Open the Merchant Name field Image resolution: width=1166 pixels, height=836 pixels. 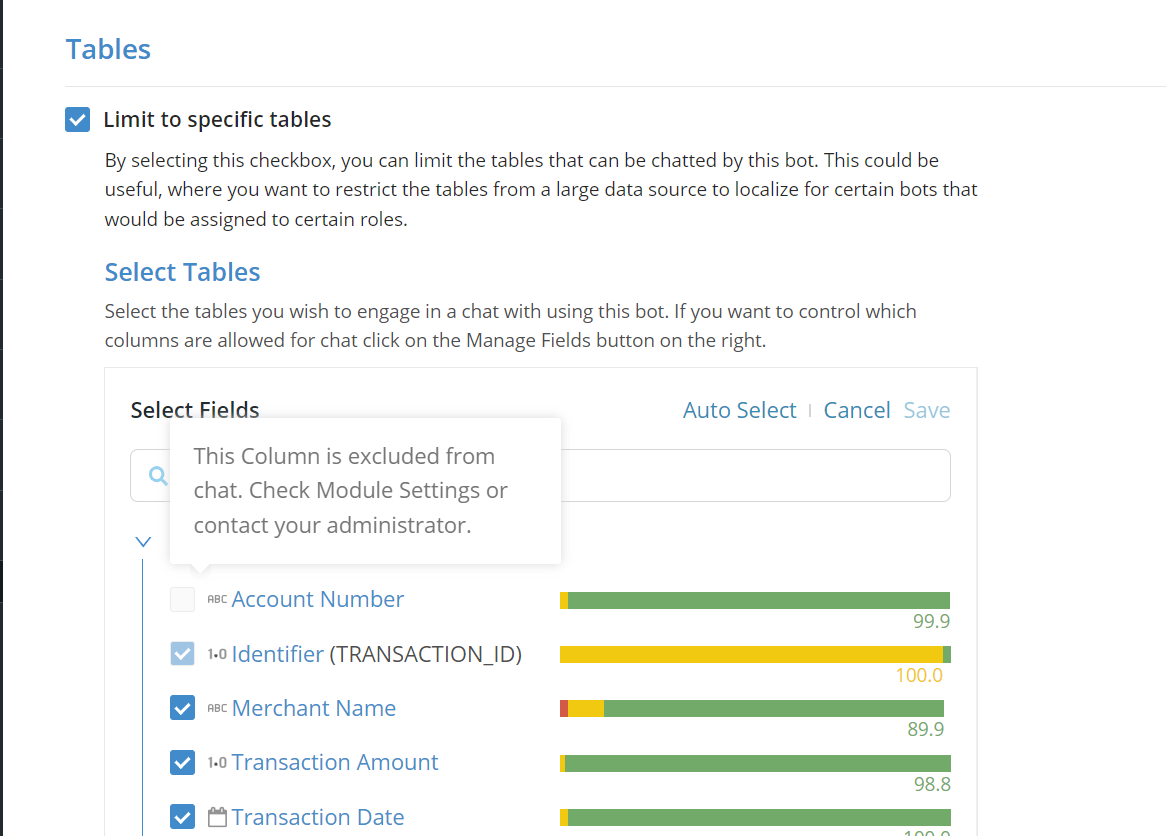click(x=314, y=708)
